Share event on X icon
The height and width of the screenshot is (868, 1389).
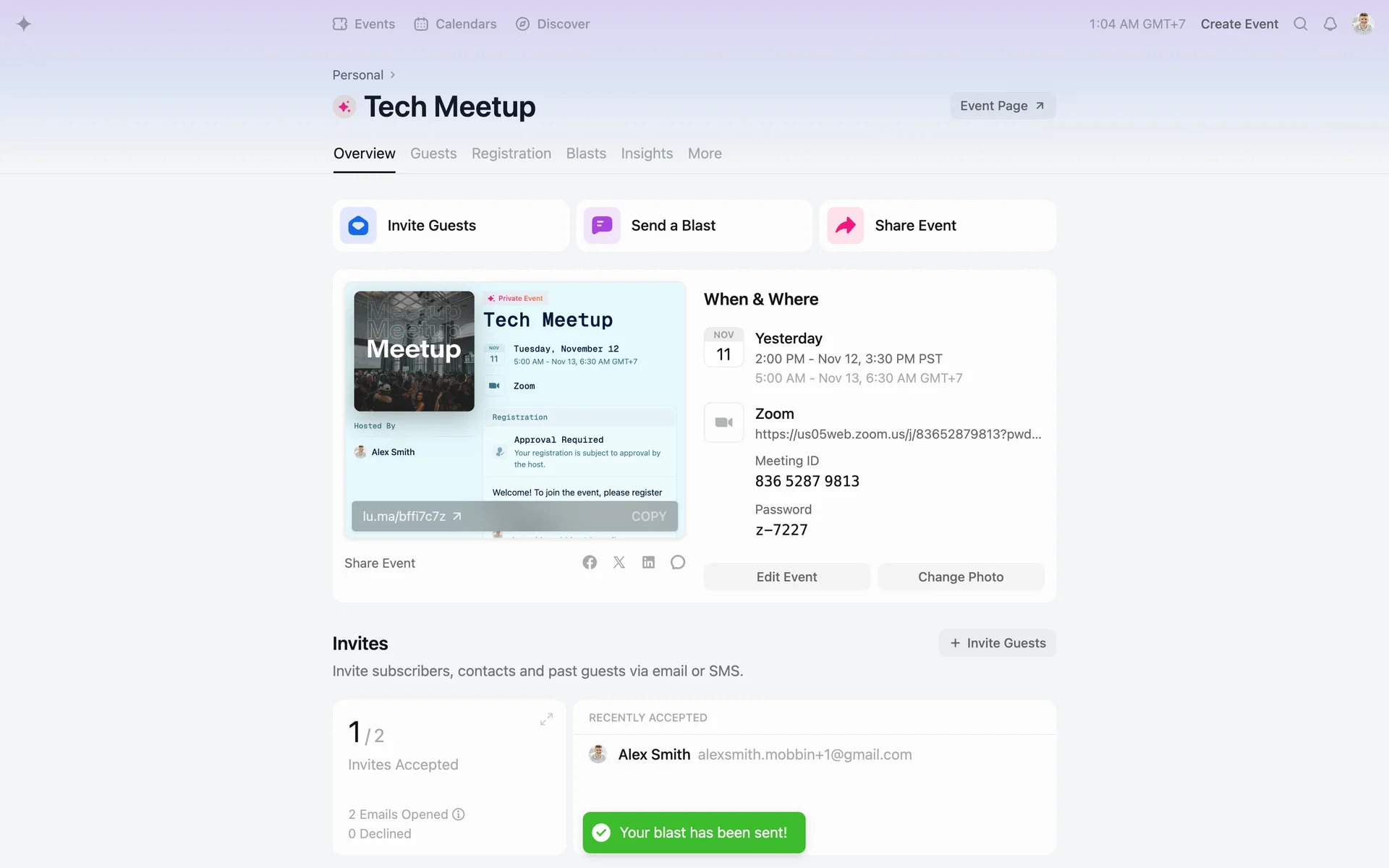coord(619,563)
